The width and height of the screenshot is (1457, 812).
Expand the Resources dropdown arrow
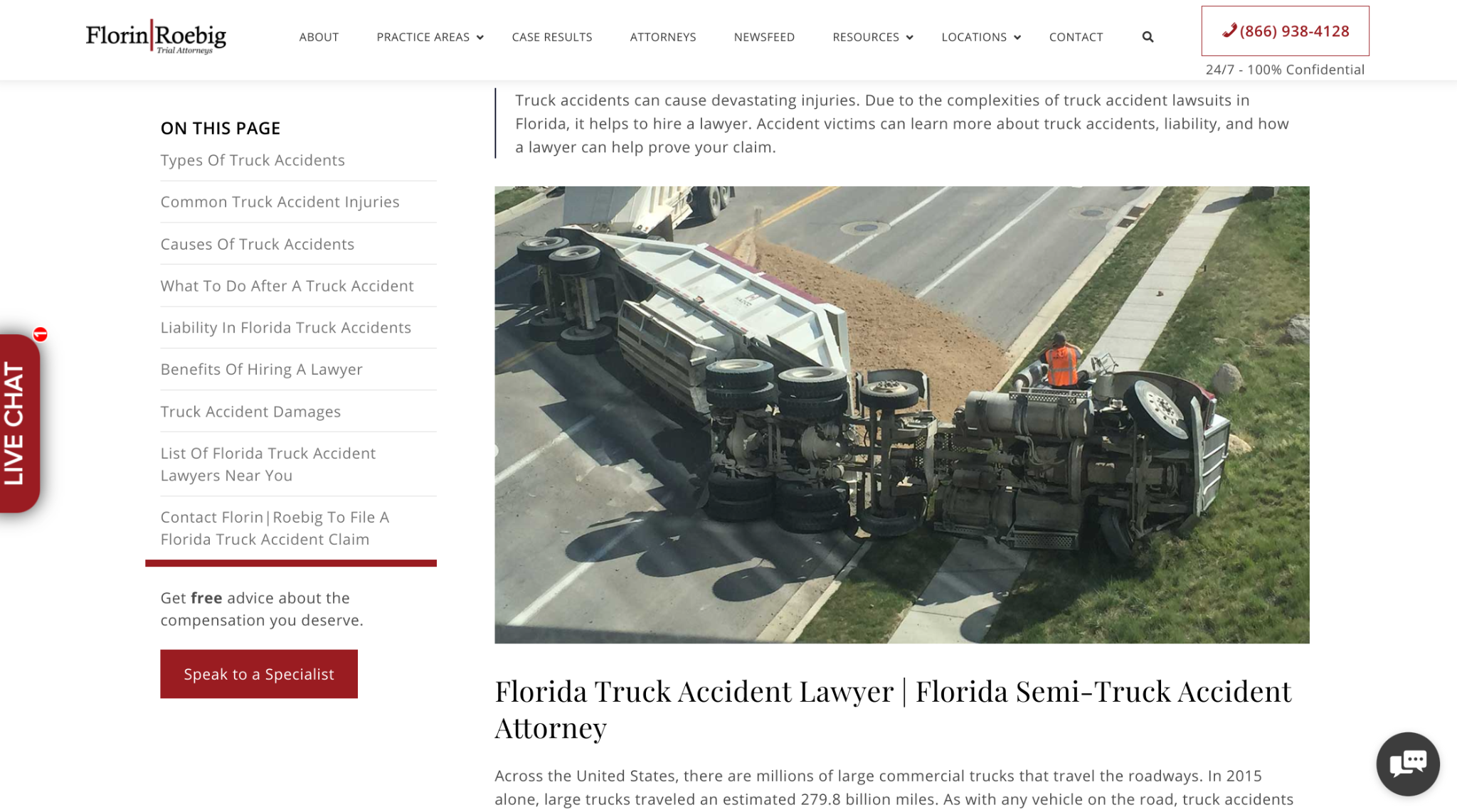tap(909, 38)
